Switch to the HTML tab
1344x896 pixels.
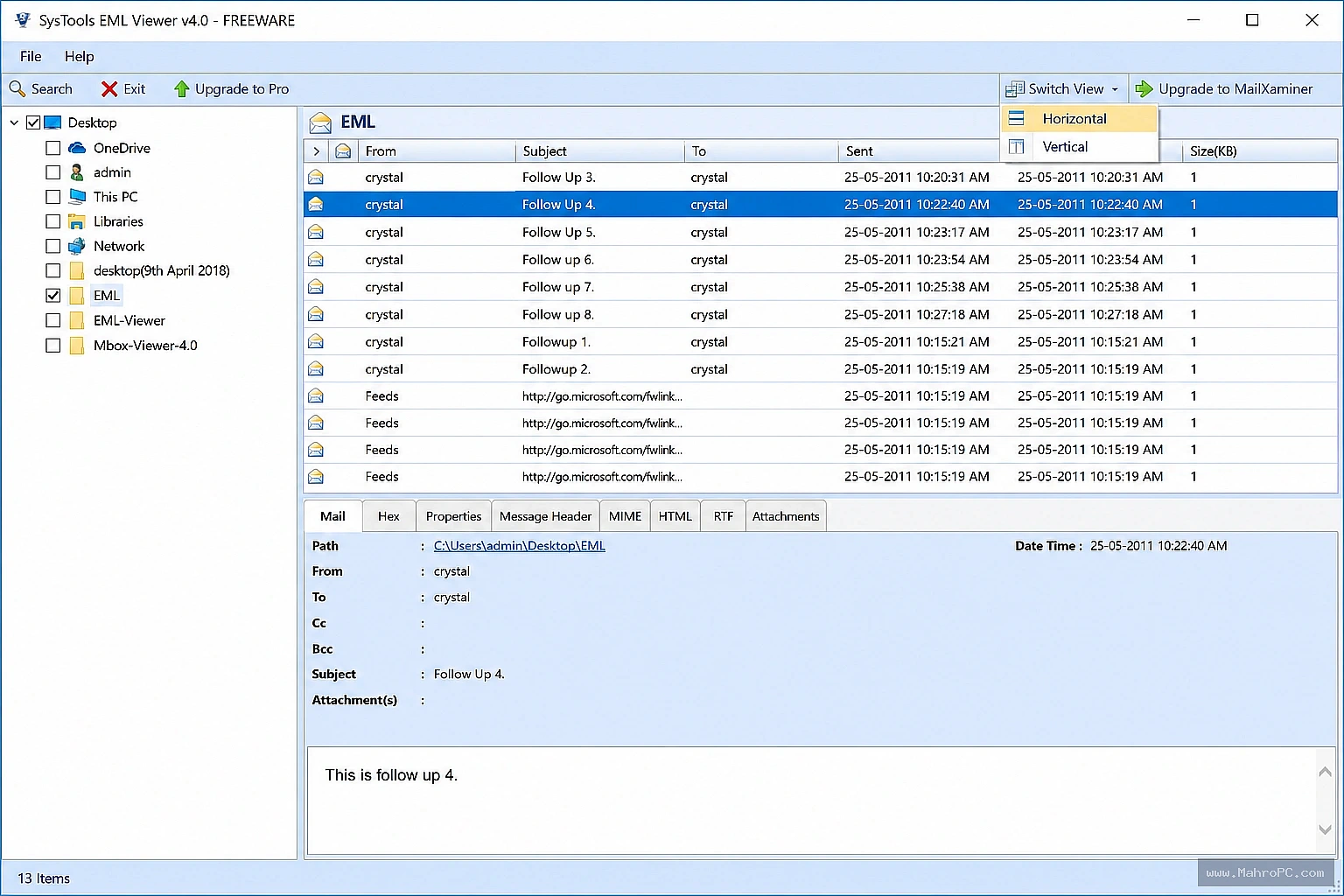point(675,516)
